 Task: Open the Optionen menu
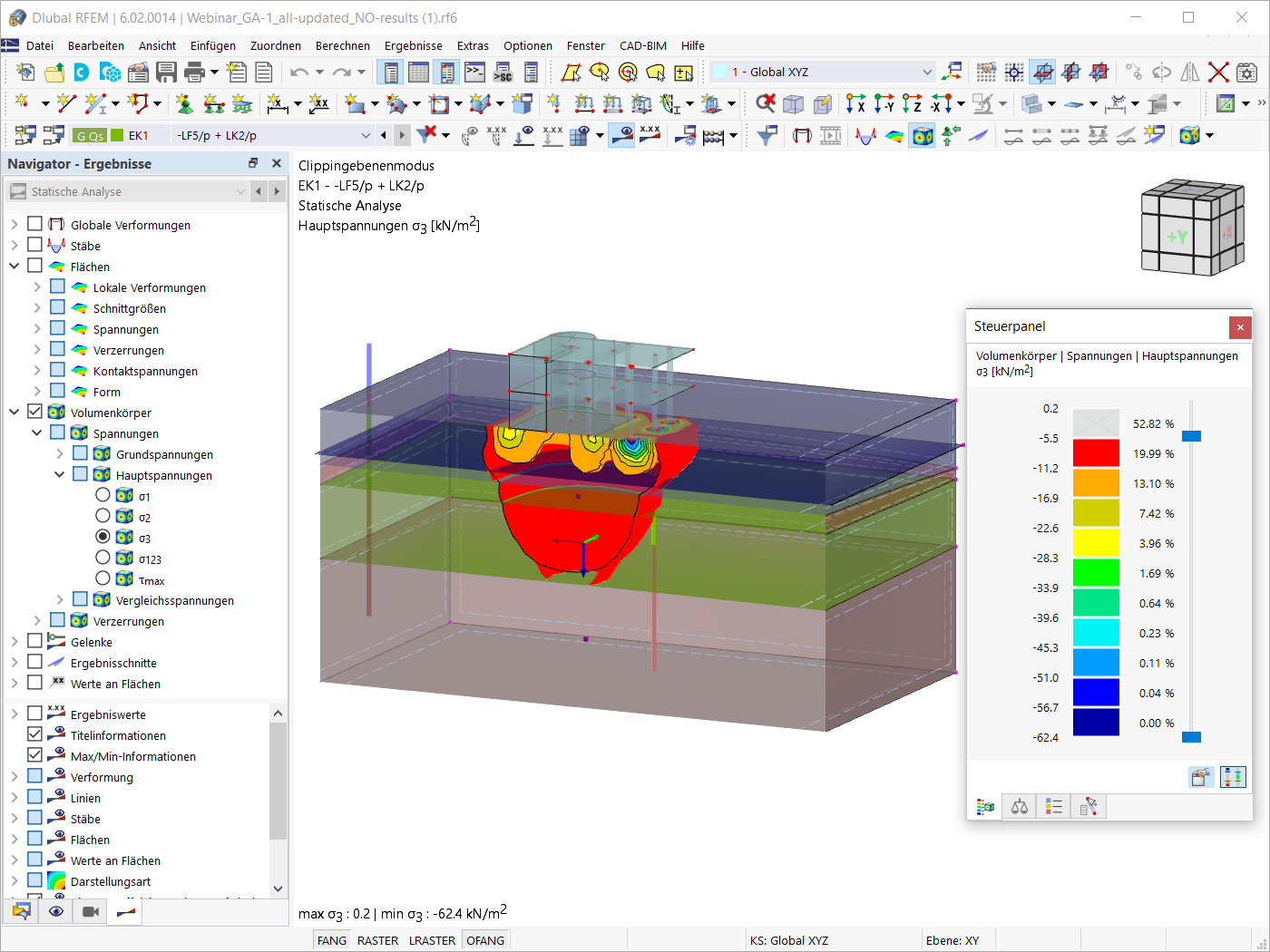tap(528, 45)
